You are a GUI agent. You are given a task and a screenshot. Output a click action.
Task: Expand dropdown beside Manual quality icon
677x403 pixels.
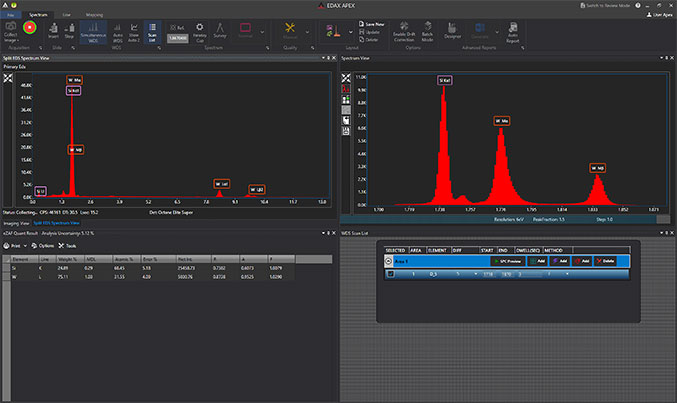pyautogui.click(x=307, y=32)
